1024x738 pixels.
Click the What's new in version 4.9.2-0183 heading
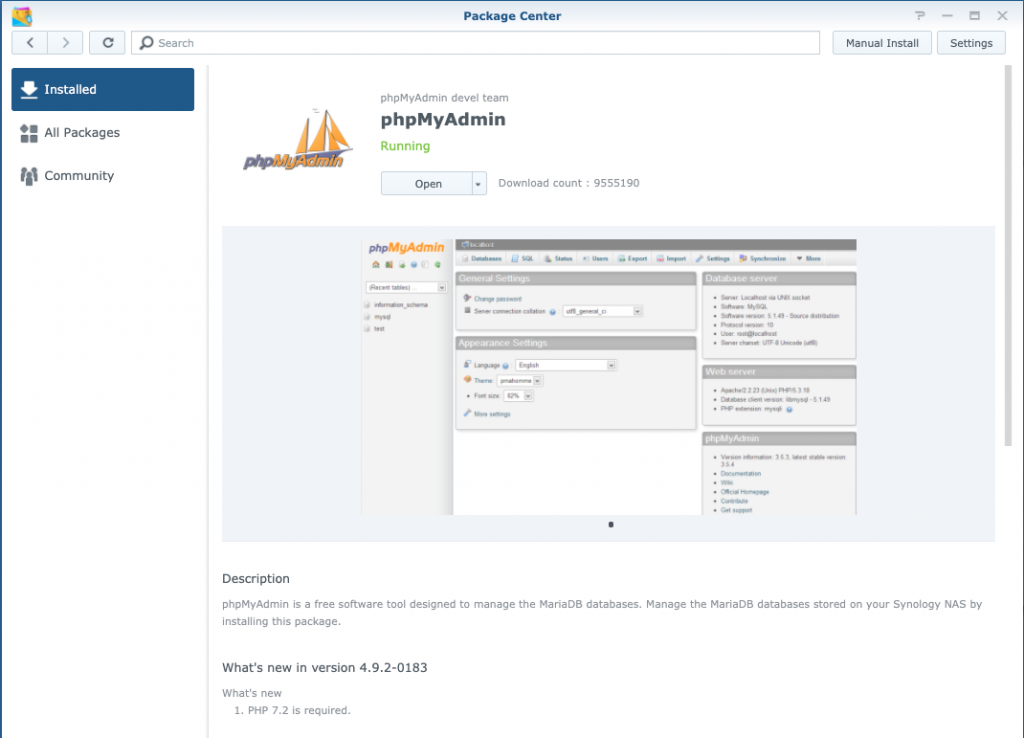coord(325,667)
